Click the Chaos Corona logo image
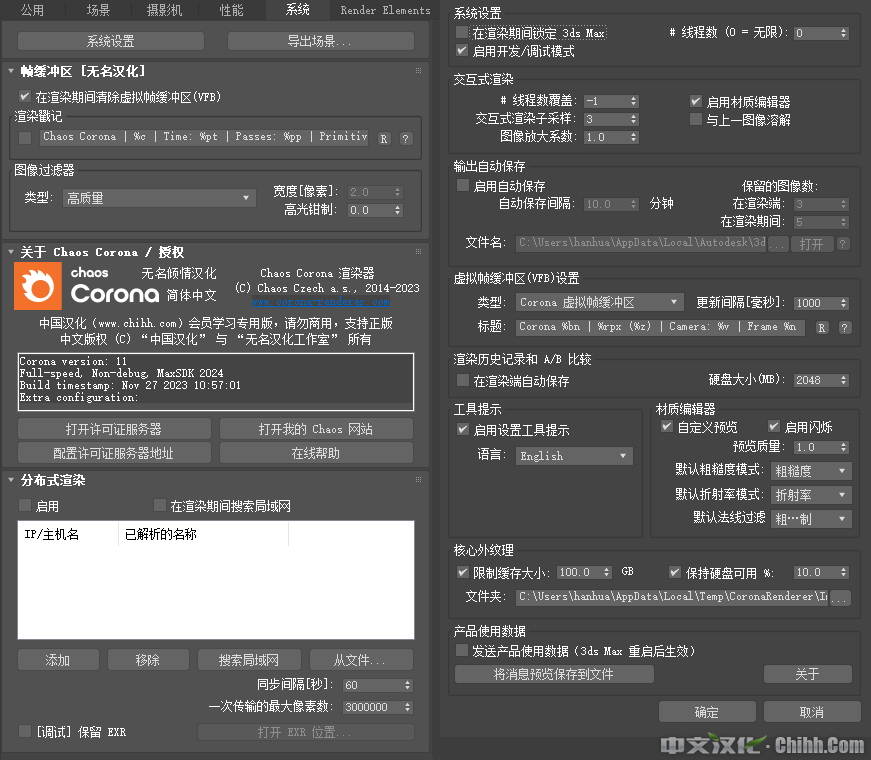 (x=38, y=286)
